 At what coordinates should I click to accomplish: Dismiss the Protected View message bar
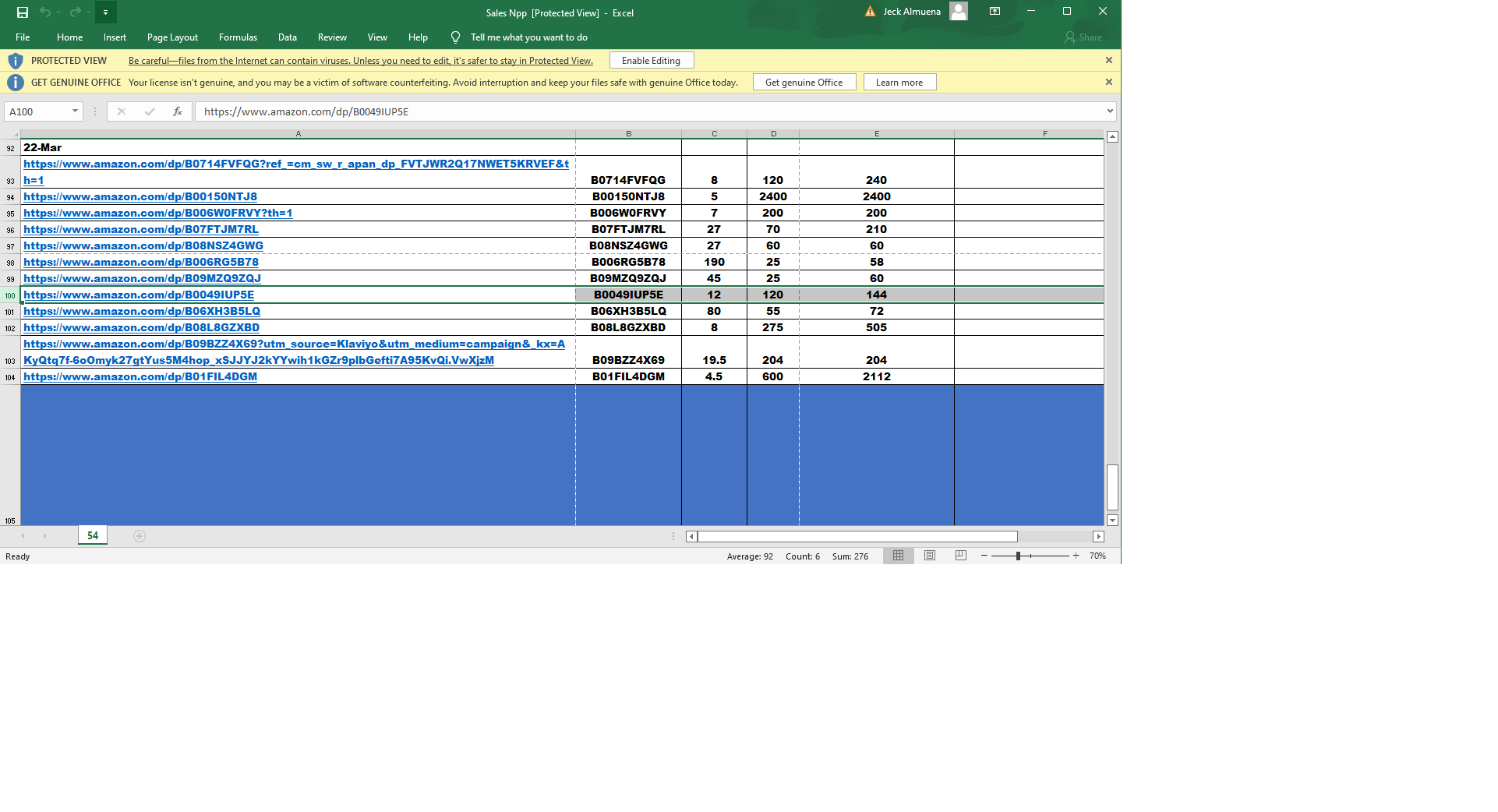(1109, 60)
